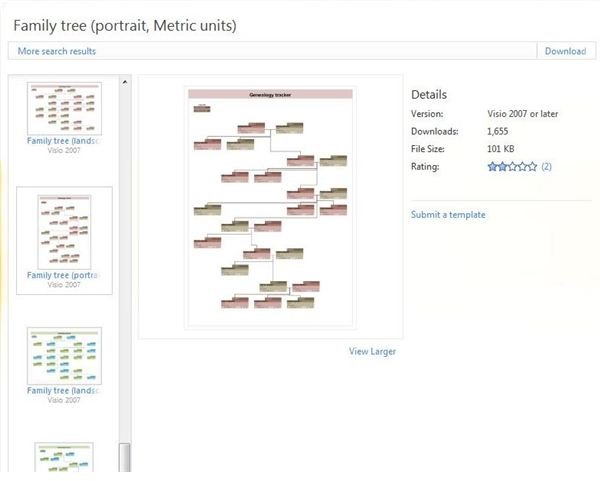Rate with the fifth star

[x=532, y=166]
